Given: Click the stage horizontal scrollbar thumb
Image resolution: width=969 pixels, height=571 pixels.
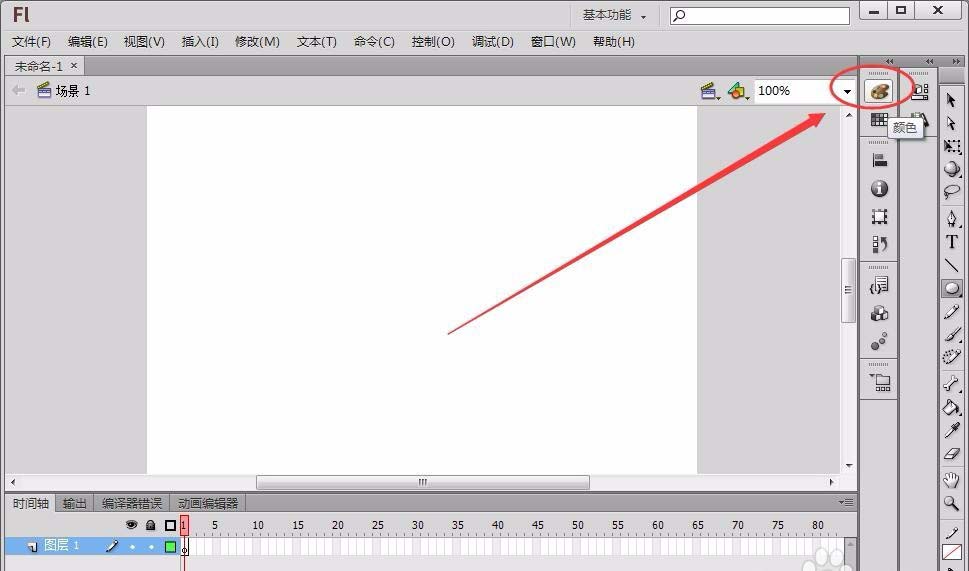Looking at the screenshot, I should pyautogui.click(x=423, y=482).
